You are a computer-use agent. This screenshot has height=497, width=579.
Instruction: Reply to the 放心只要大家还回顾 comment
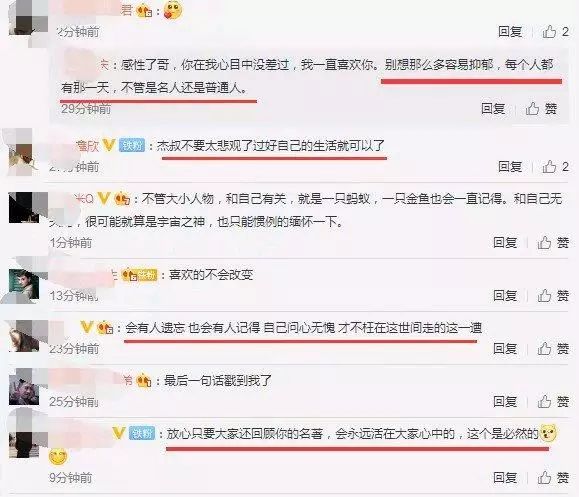pyautogui.click(x=505, y=478)
